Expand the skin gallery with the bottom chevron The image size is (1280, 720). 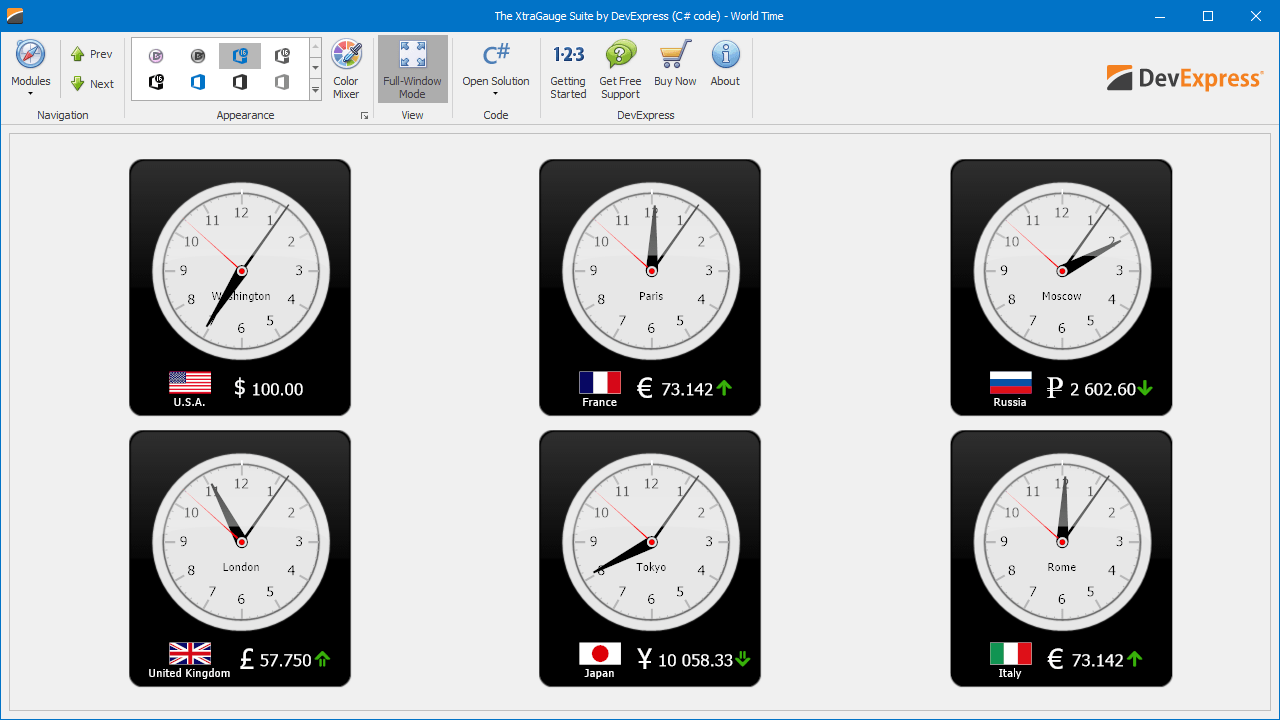315,92
